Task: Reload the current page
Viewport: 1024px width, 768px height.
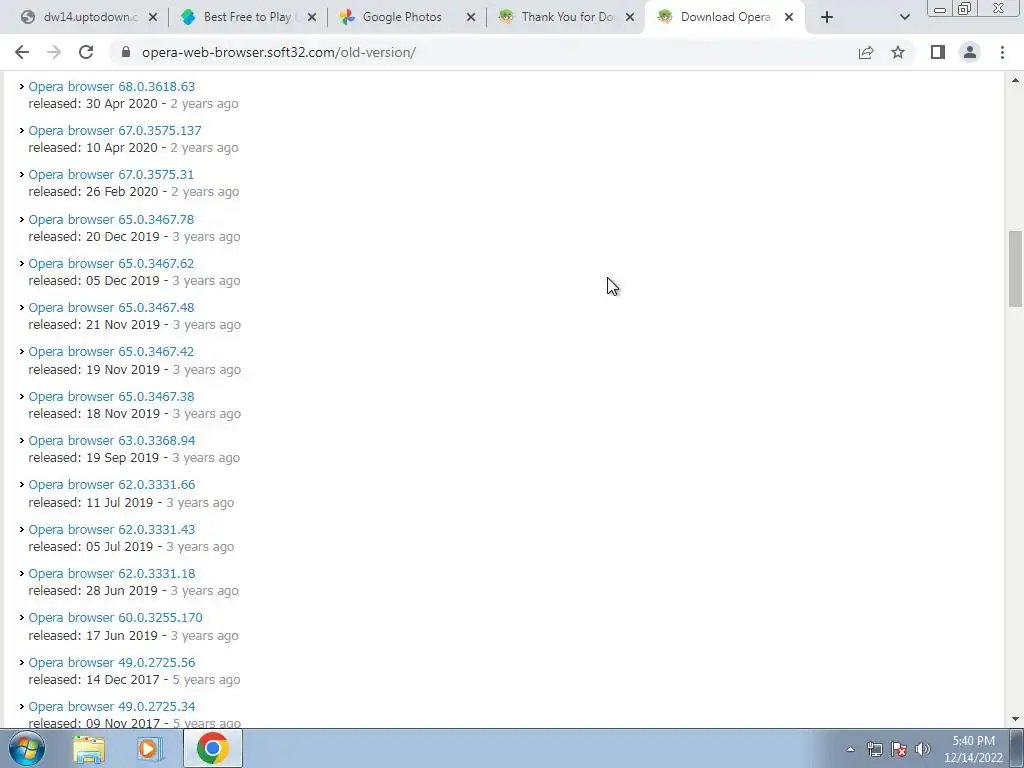Action: click(86, 52)
